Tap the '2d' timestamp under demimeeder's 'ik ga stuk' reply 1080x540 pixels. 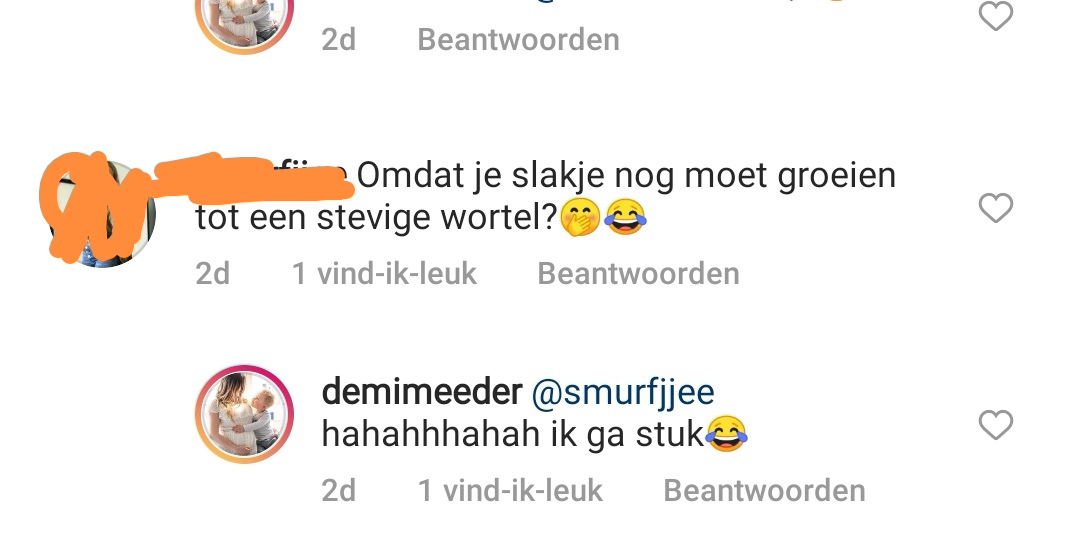[339, 490]
